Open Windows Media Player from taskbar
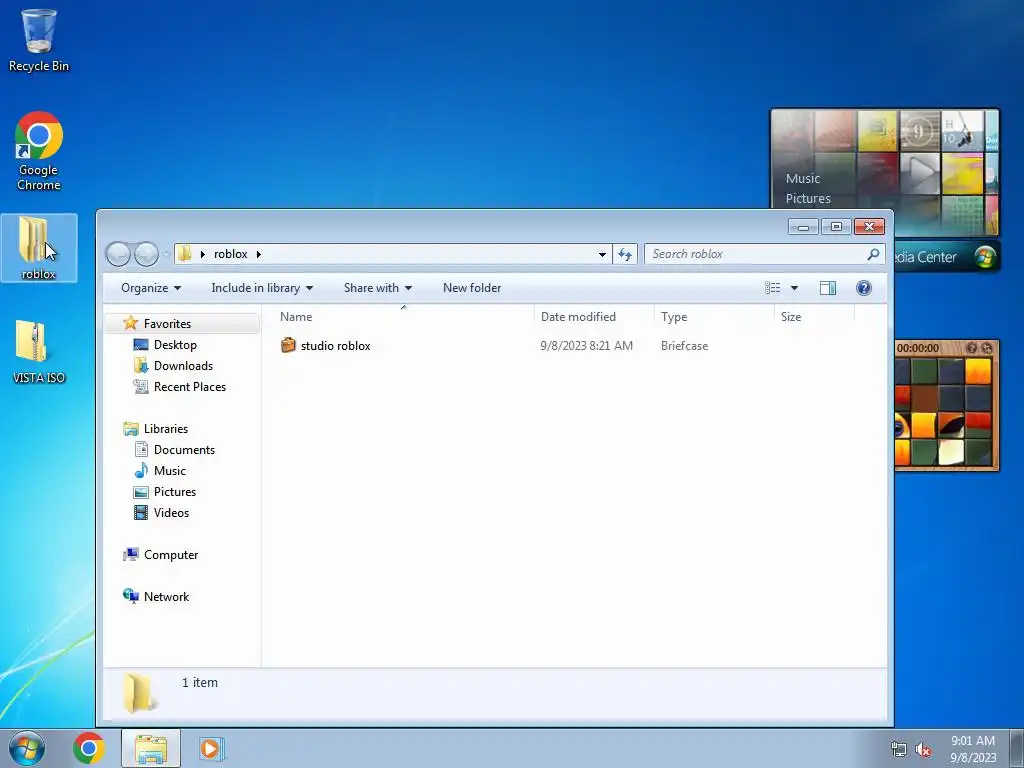Image resolution: width=1024 pixels, height=768 pixels. [x=211, y=748]
